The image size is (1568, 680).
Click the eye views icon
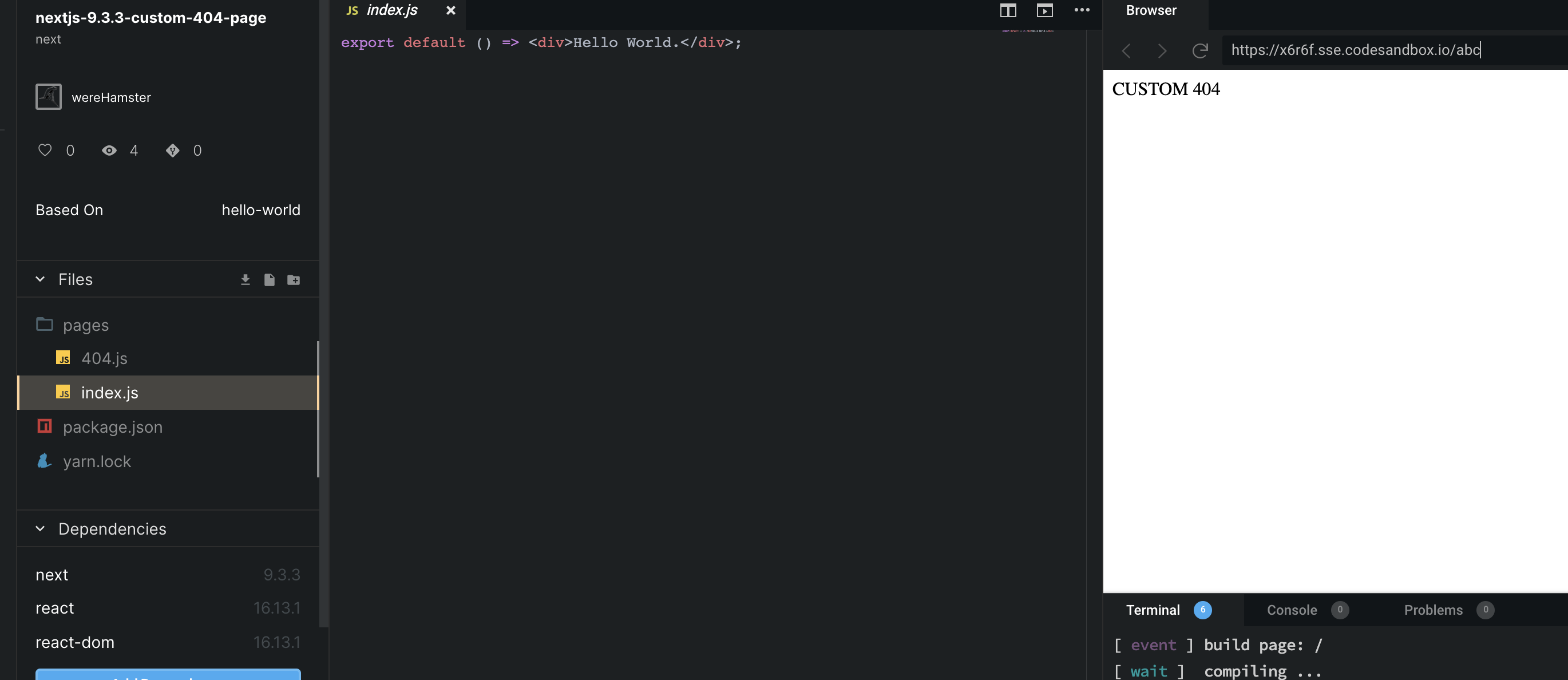109,151
